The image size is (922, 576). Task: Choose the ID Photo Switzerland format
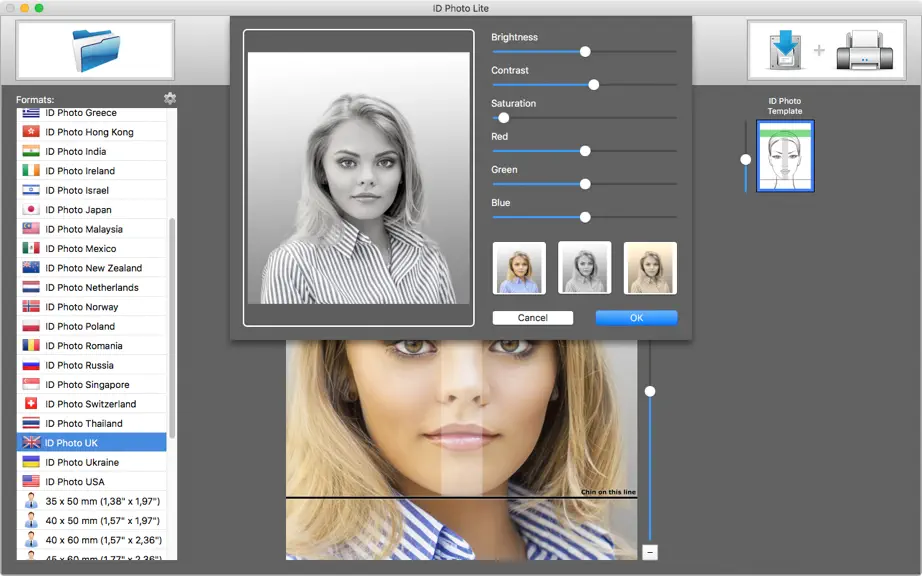[x=92, y=404]
